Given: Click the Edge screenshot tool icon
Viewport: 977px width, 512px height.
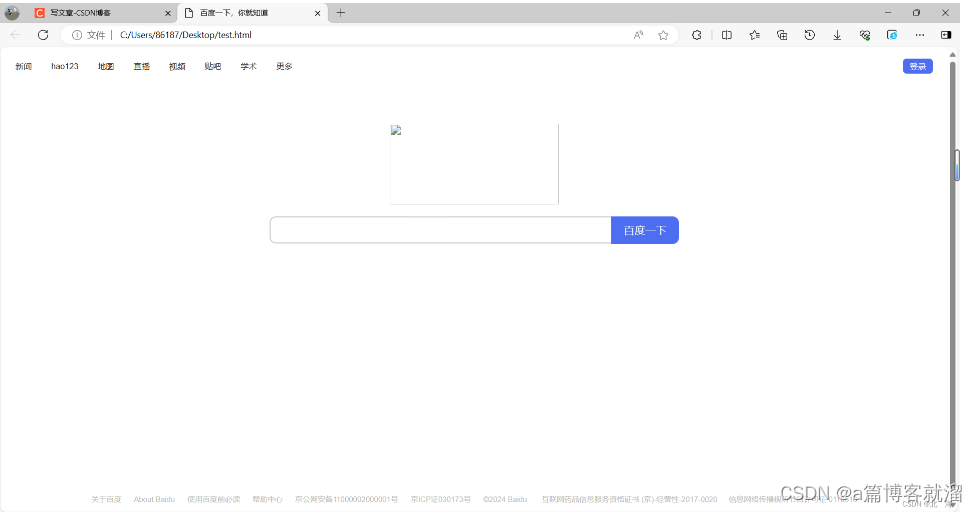Looking at the screenshot, I should [x=892, y=35].
